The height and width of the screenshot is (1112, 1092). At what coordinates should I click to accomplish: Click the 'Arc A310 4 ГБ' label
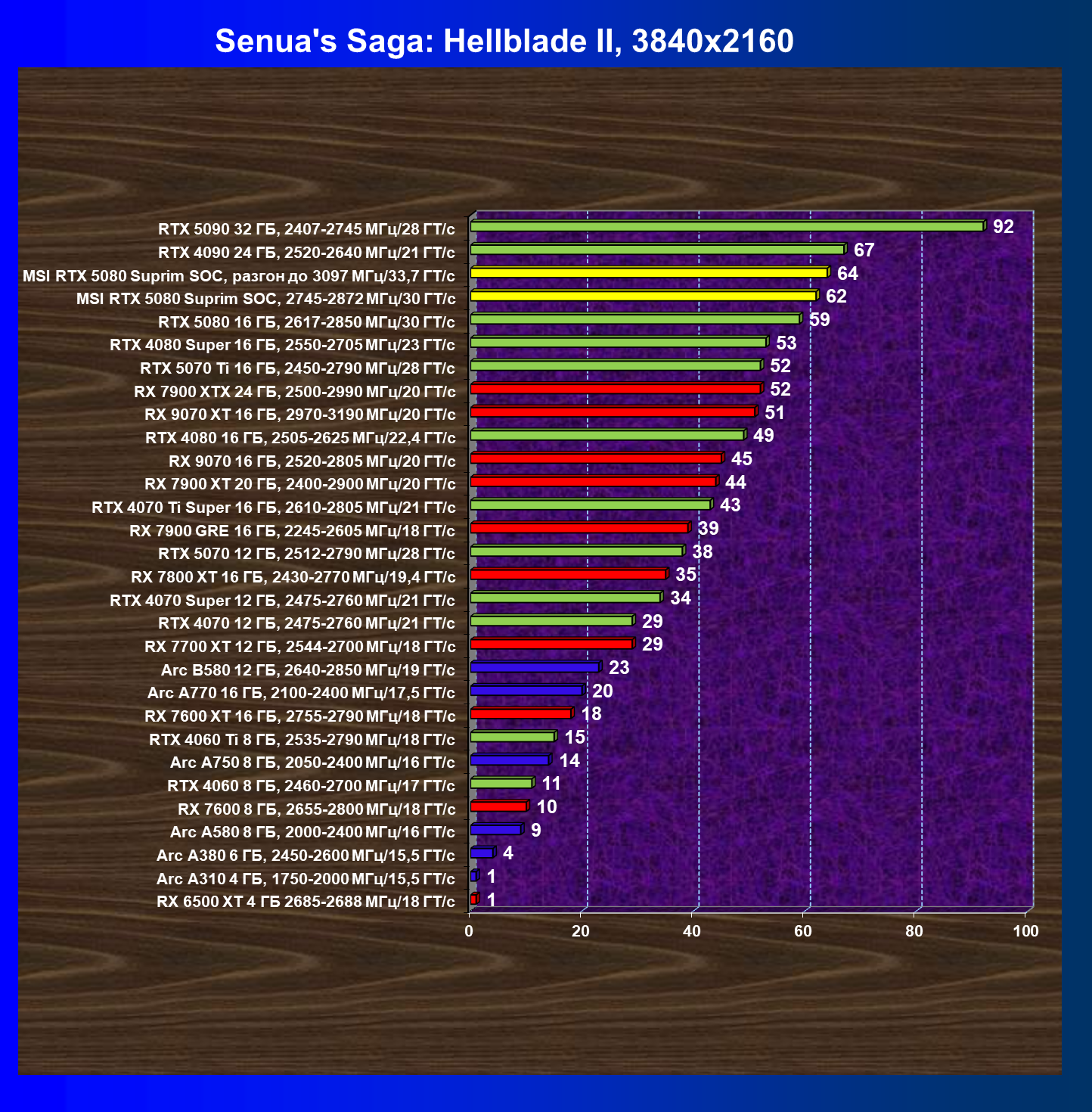tap(306, 879)
